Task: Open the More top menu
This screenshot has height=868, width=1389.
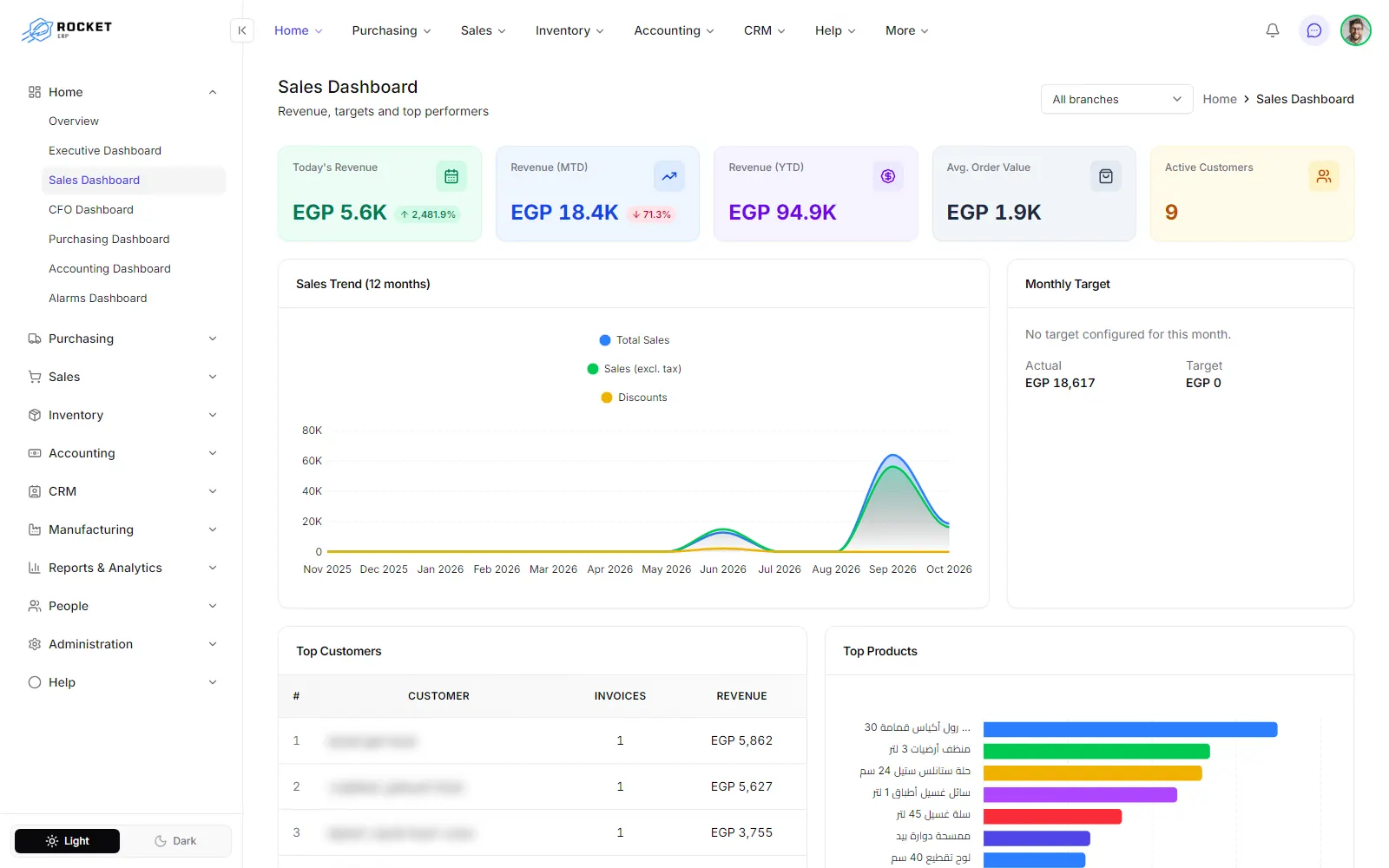Action: [x=906, y=30]
